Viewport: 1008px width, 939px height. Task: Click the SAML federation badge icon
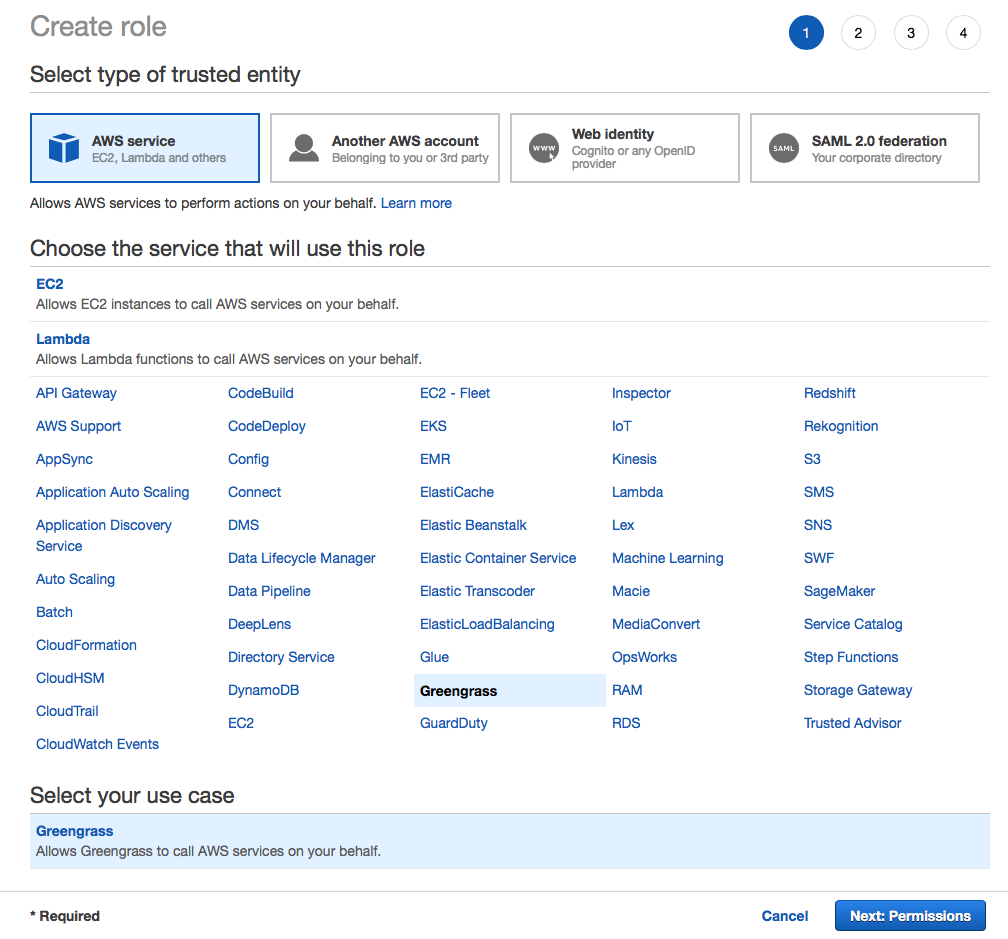pos(784,148)
